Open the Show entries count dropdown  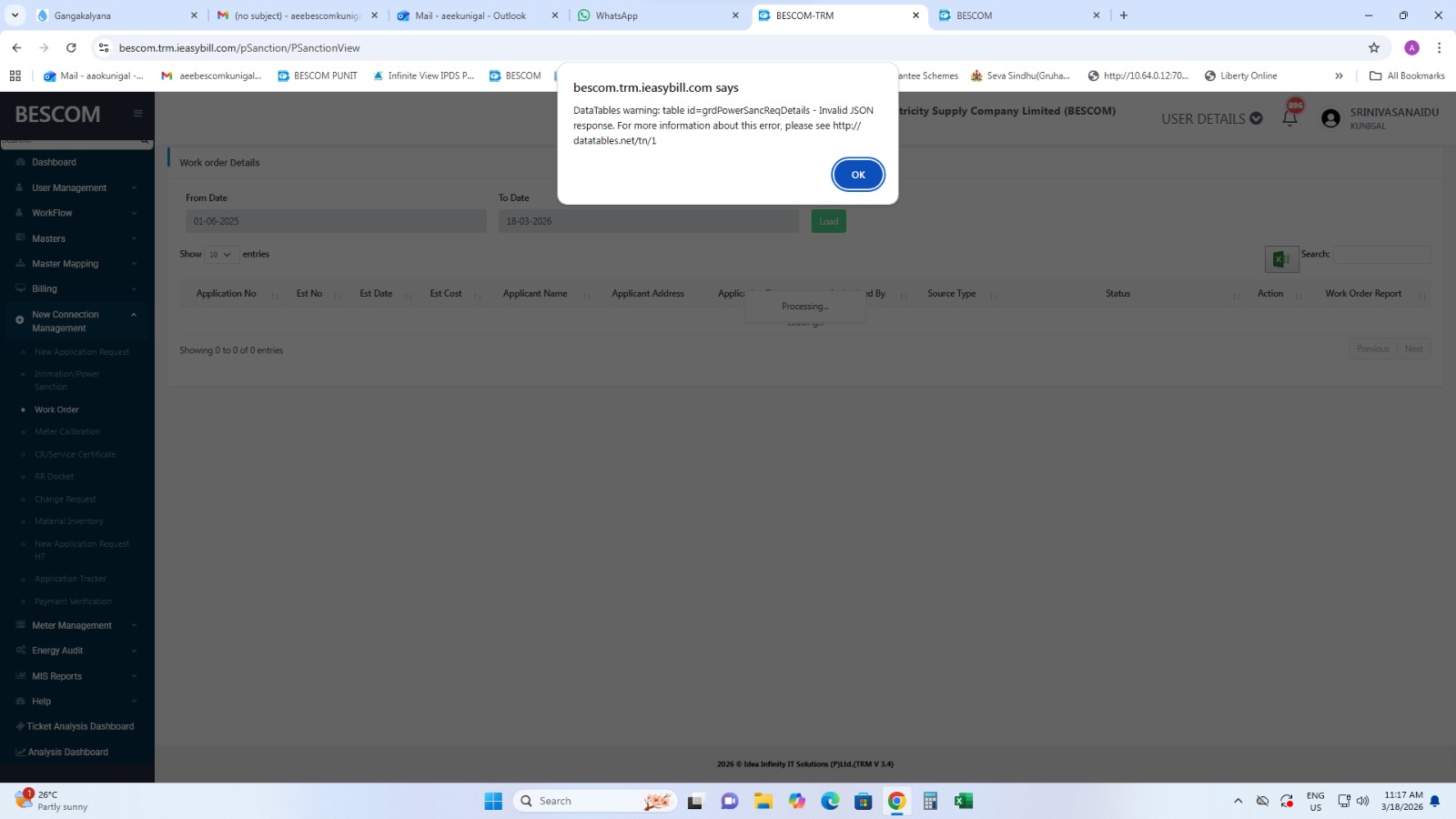tap(221, 254)
